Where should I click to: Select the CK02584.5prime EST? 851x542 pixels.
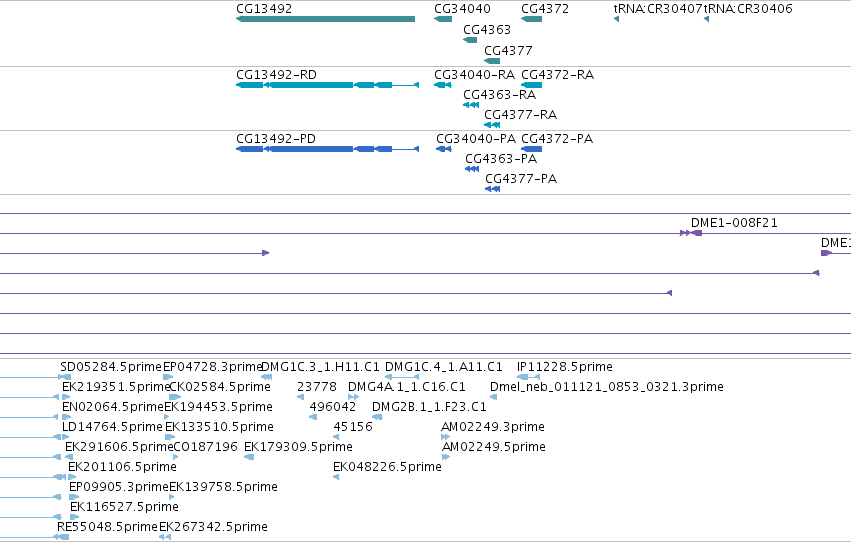pyautogui.click(x=175, y=397)
